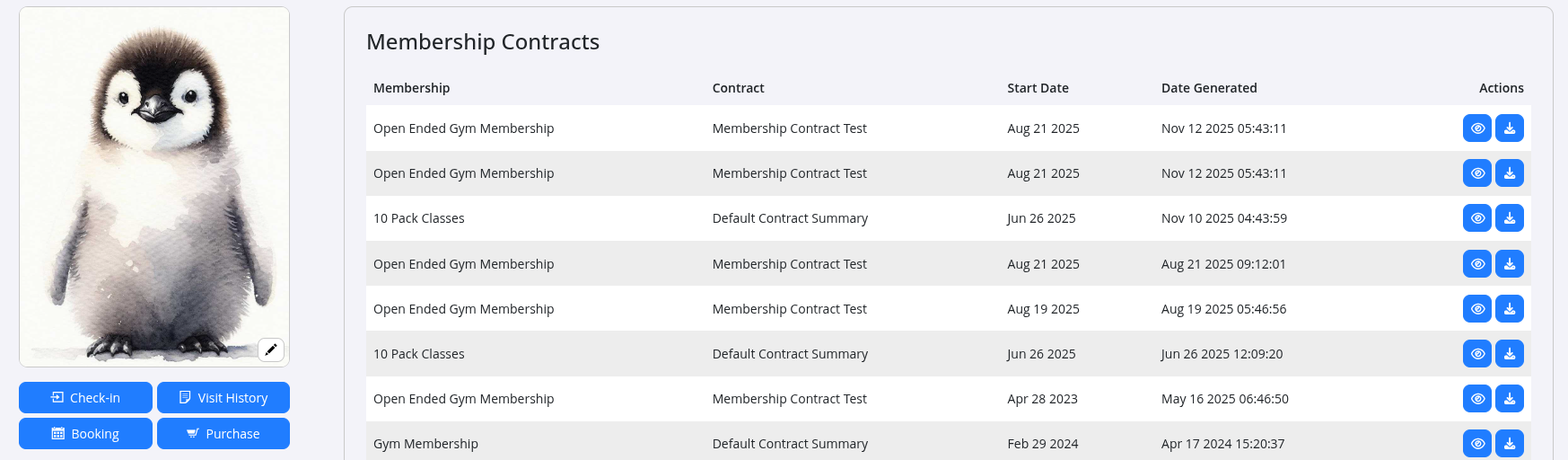The width and height of the screenshot is (1568, 460).
Task: Open the Purchase option
Action: click(x=223, y=434)
